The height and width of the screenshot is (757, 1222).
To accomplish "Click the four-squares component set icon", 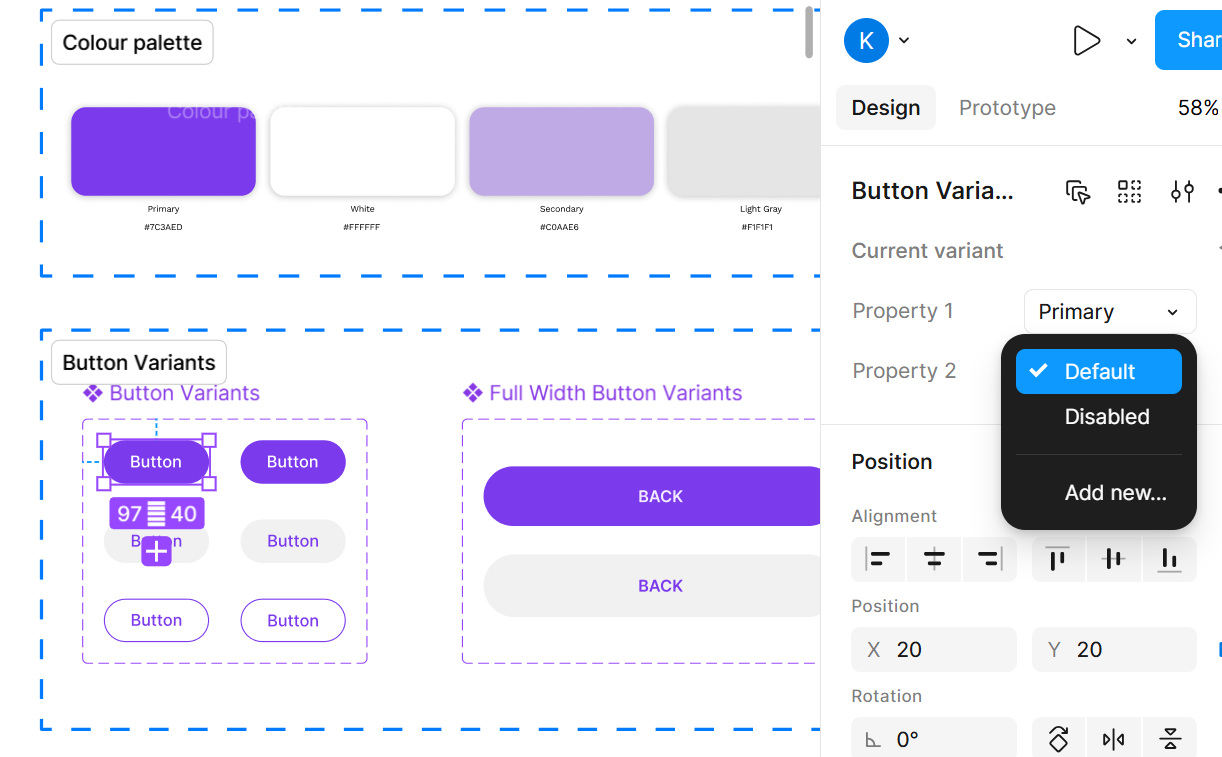I will (x=1129, y=192).
